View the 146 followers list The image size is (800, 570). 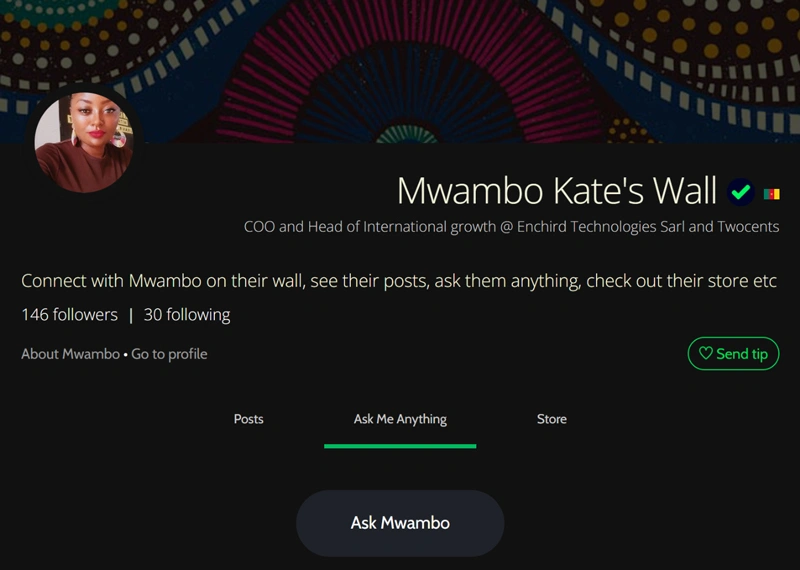69,315
